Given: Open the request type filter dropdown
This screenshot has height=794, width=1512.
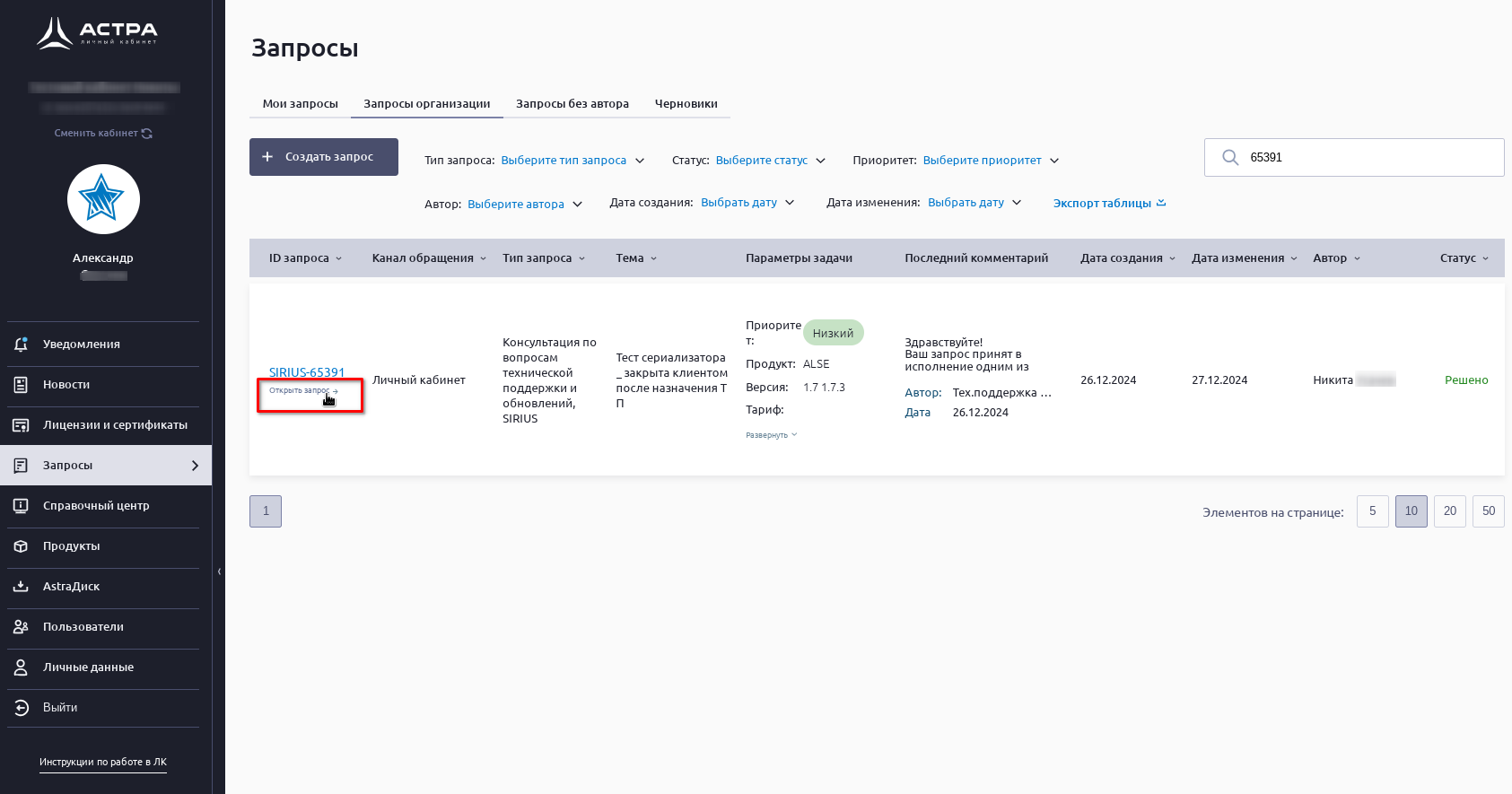Looking at the screenshot, I should tap(572, 161).
